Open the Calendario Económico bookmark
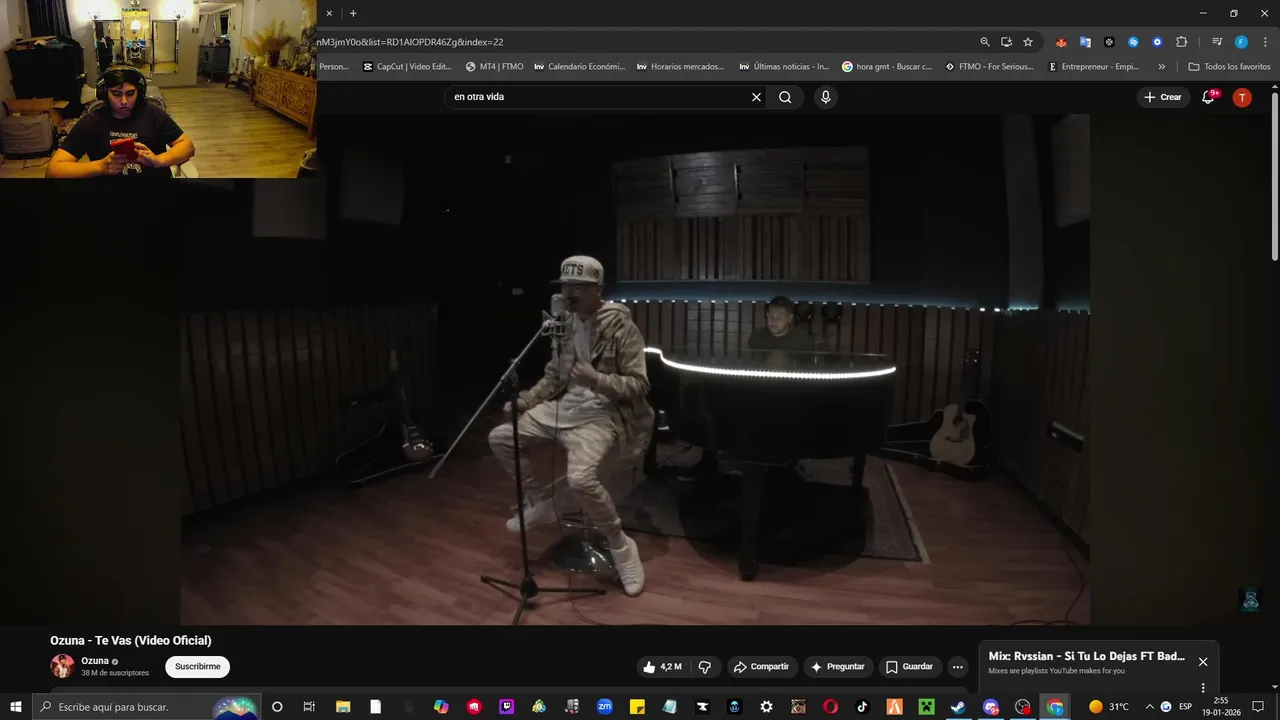 click(x=579, y=67)
